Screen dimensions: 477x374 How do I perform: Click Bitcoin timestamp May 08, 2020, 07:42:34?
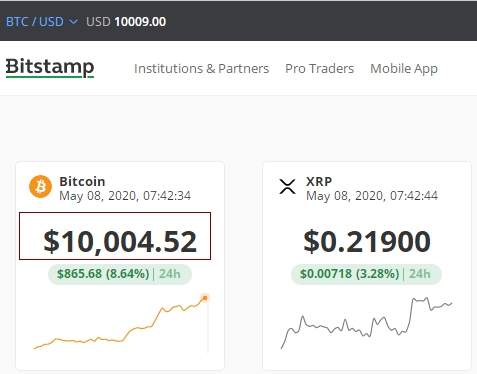point(125,196)
